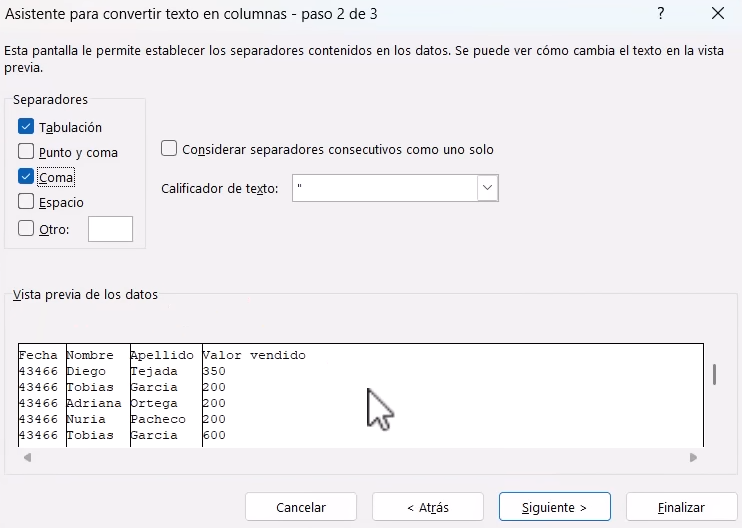Click the Nuria cell in the preview
742x528 pixels.
86,419
